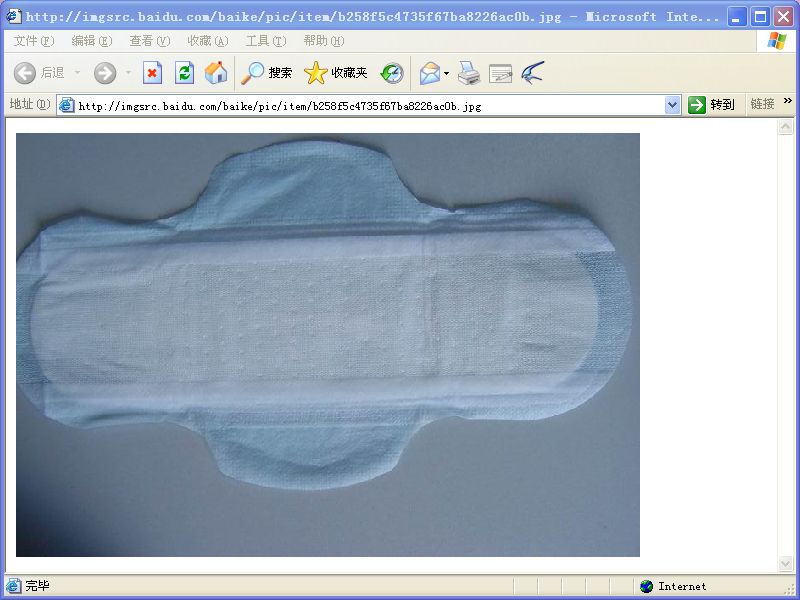This screenshot has width=800, height=600.
Task: Open the 收藏(A) menu
Action: [x=208, y=41]
